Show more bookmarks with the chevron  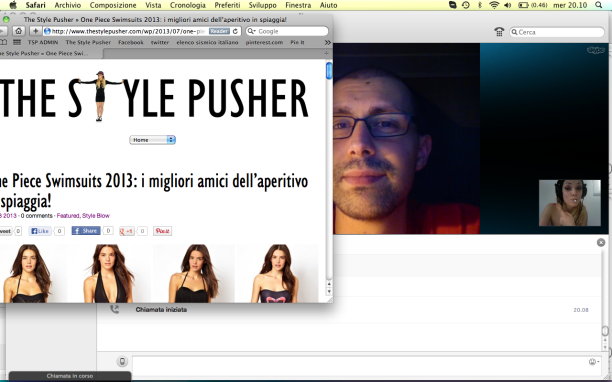click(x=327, y=42)
